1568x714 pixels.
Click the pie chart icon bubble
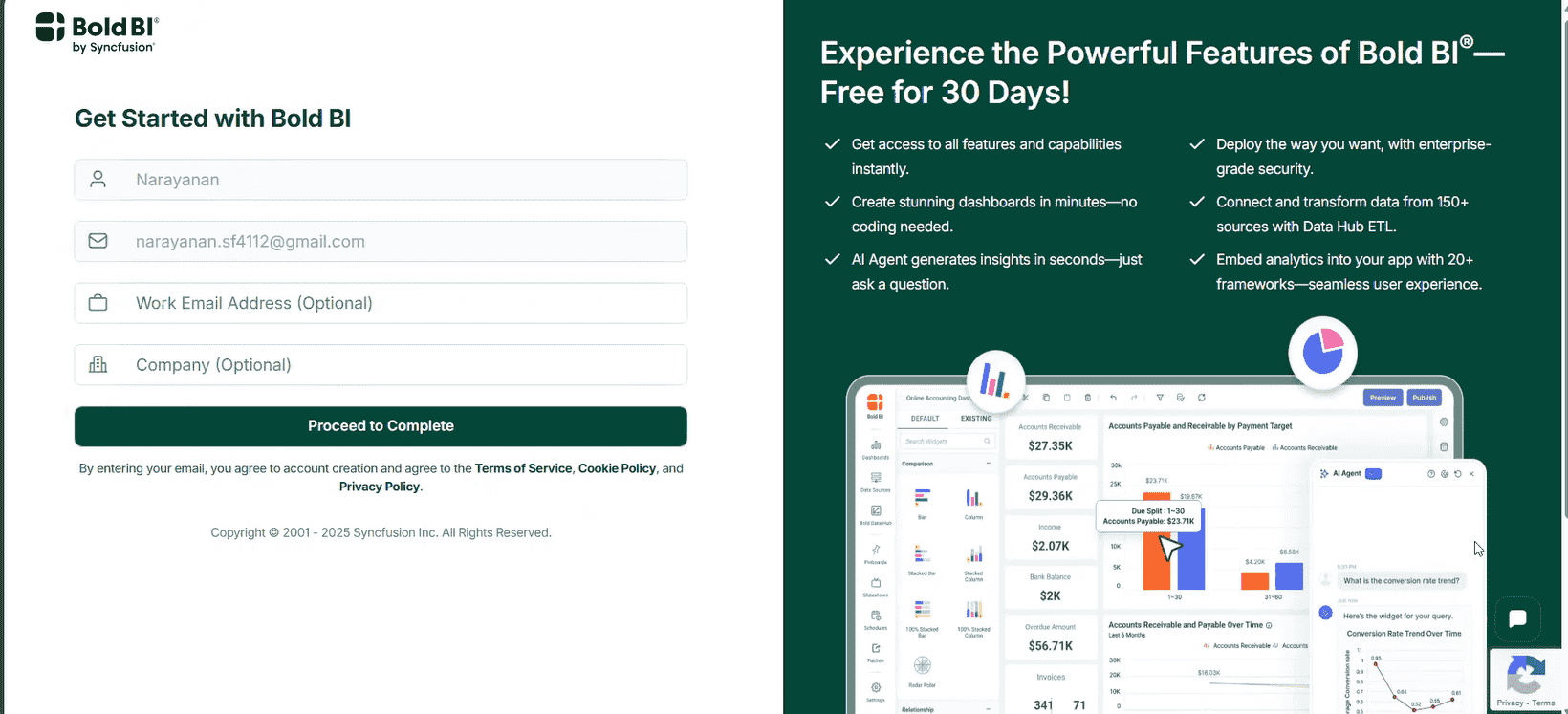[x=1322, y=353]
